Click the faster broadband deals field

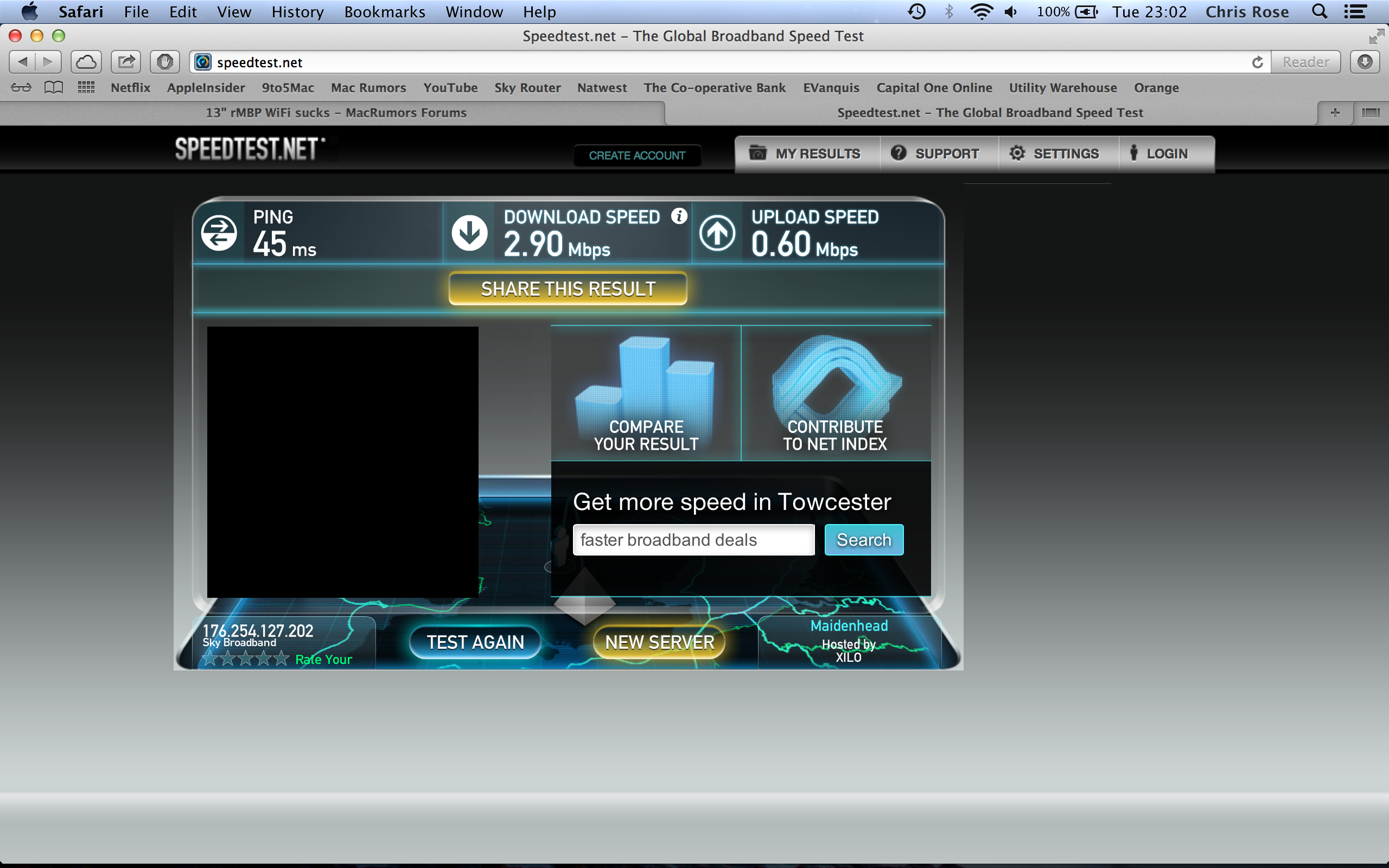pyautogui.click(x=693, y=540)
